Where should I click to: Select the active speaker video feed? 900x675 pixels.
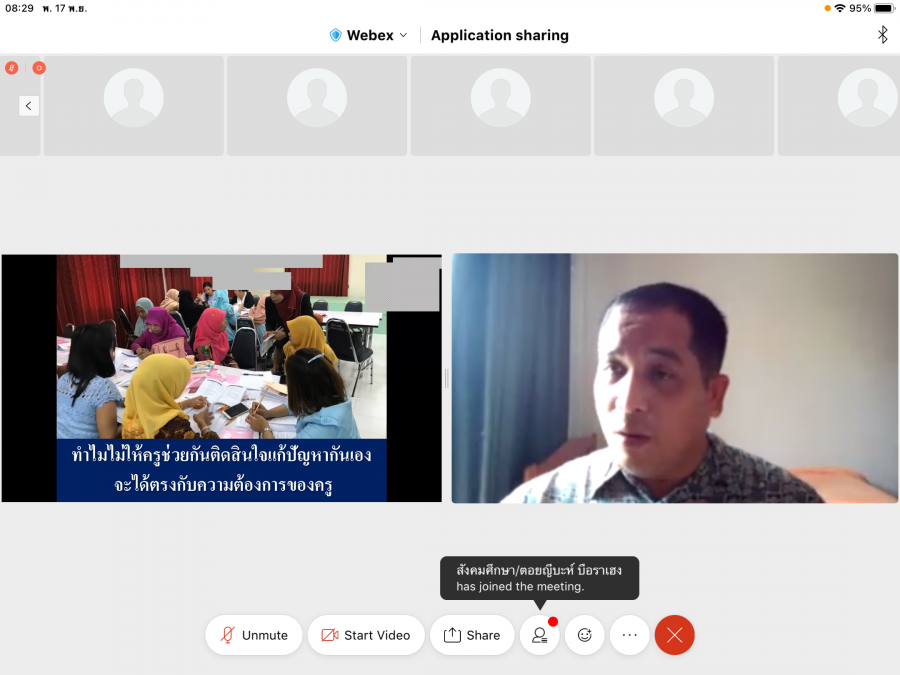pyautogui.click(x=674, y=378)
